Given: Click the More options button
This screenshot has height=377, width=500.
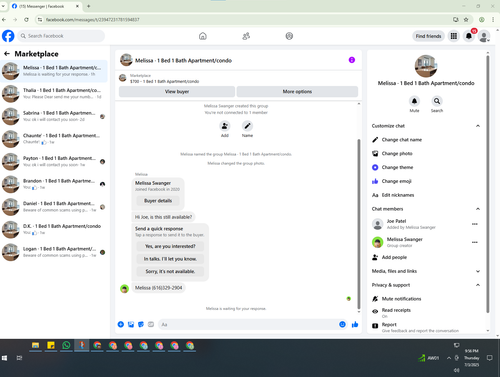Looking at the screenshot, I should [x=297, y=92].
